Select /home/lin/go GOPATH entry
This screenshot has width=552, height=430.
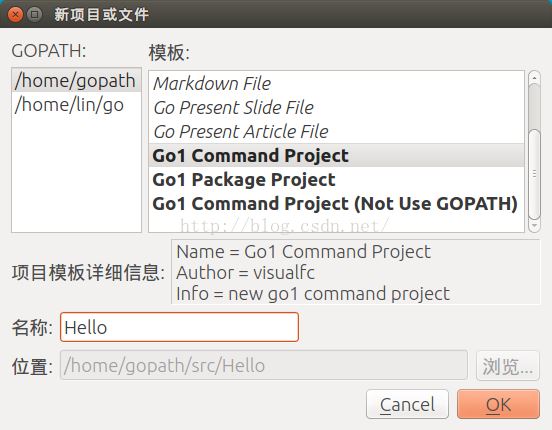pos(76,105)
